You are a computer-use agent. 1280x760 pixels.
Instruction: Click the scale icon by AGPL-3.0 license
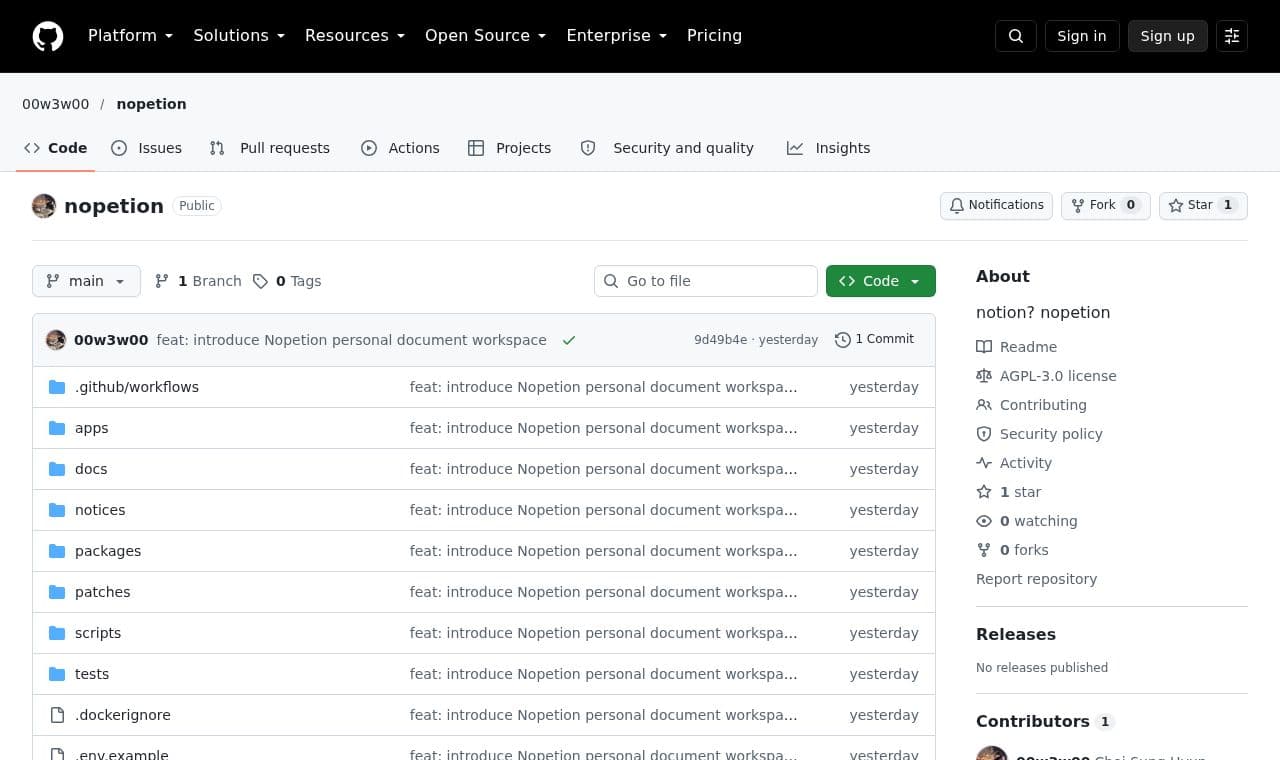[984, 376]
